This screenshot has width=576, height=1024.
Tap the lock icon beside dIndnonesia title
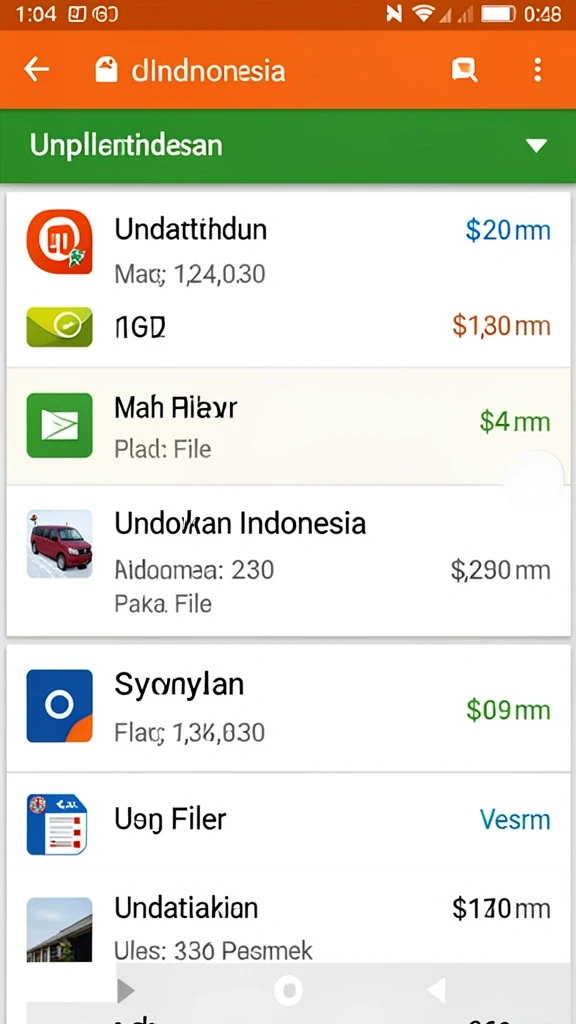pyautogui.click(x=106, y=69)
